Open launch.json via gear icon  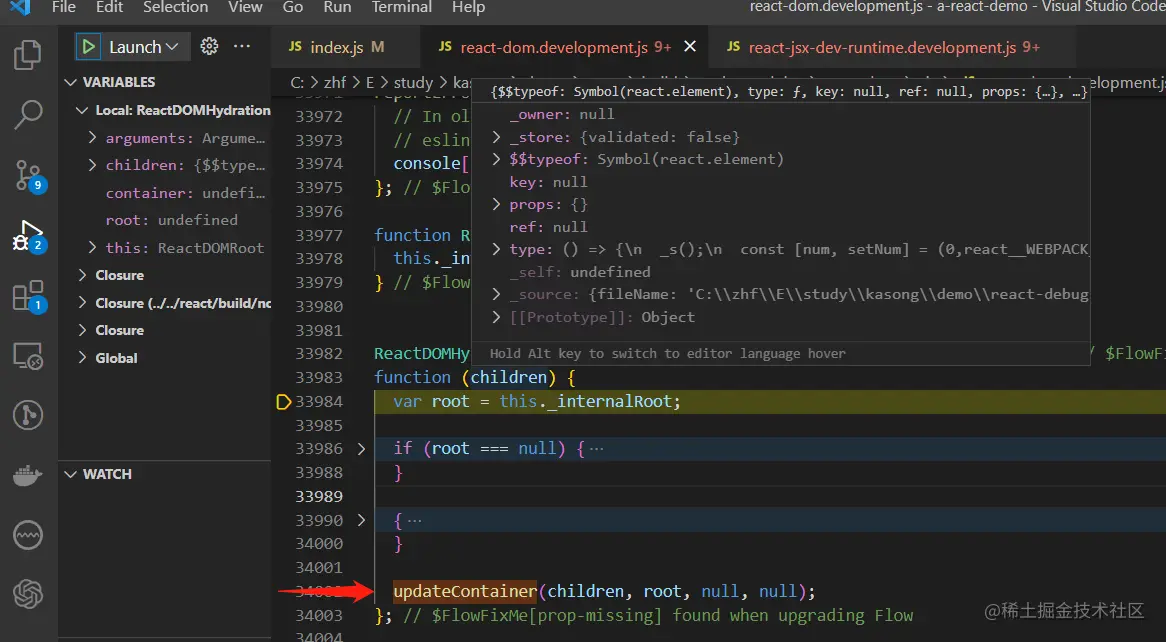(210, 46)
